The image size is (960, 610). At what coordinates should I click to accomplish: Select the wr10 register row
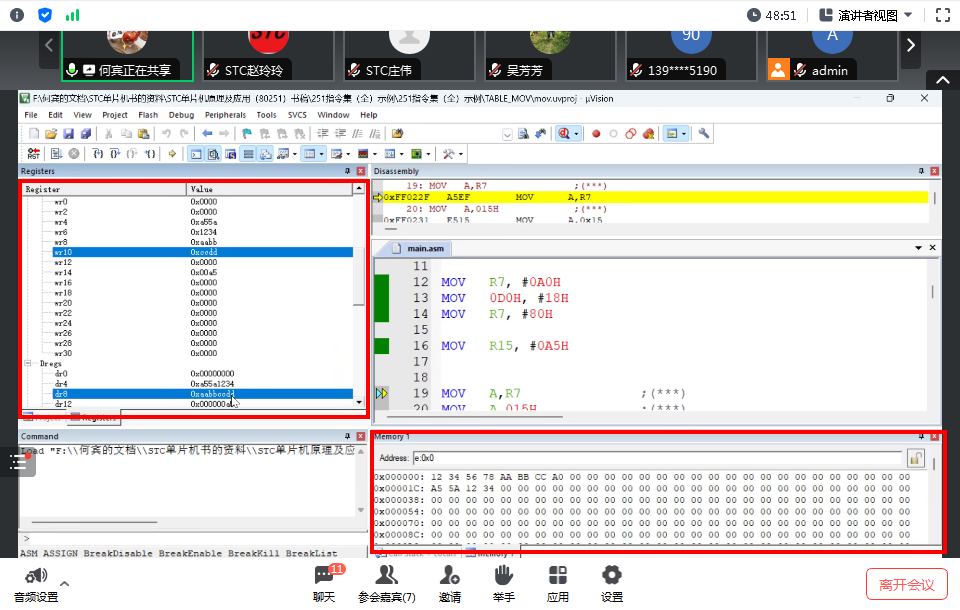tap(203, 252)
